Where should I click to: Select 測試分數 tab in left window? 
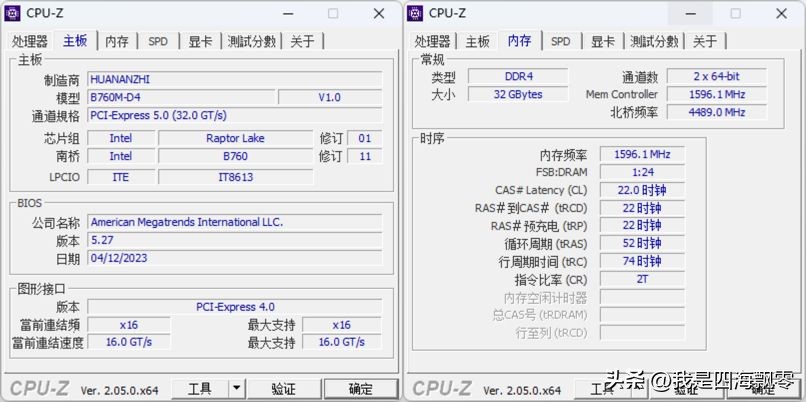251,41
